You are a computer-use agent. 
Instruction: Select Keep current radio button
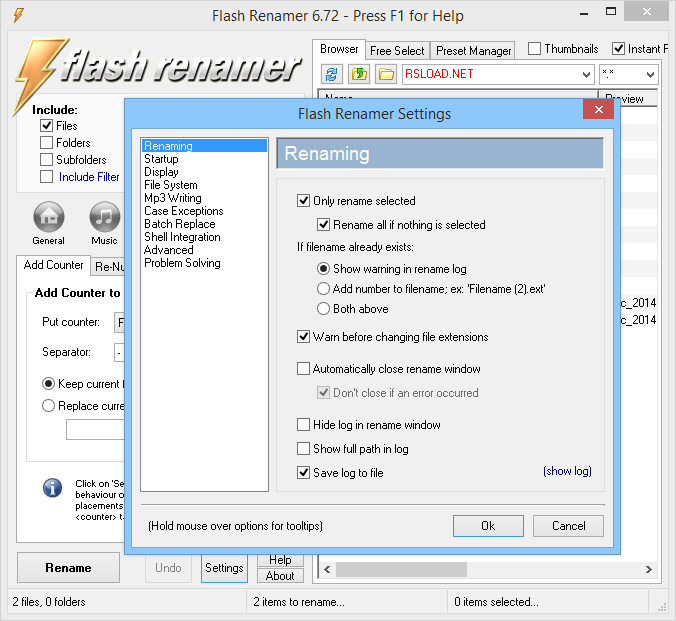coord(48,383)
